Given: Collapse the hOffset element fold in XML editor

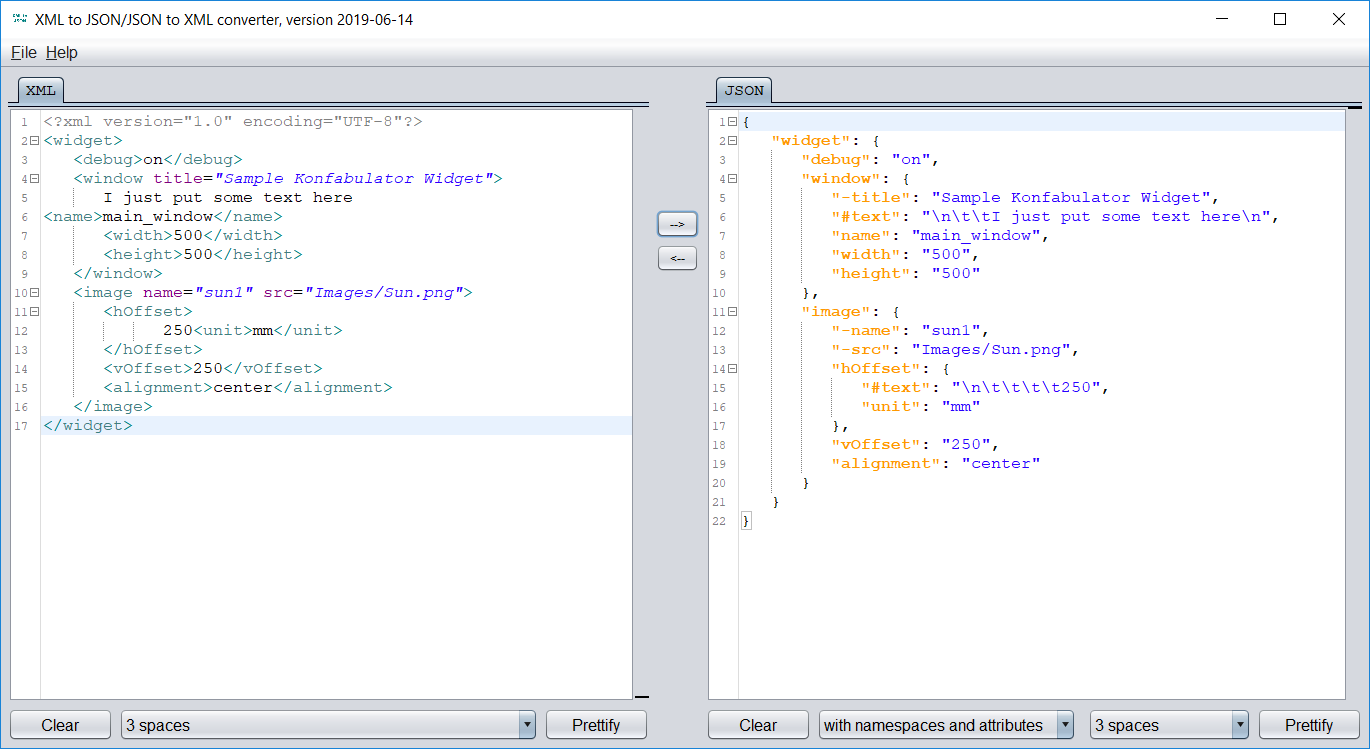Looking at the screenshot, I should [x=34, y=312].
